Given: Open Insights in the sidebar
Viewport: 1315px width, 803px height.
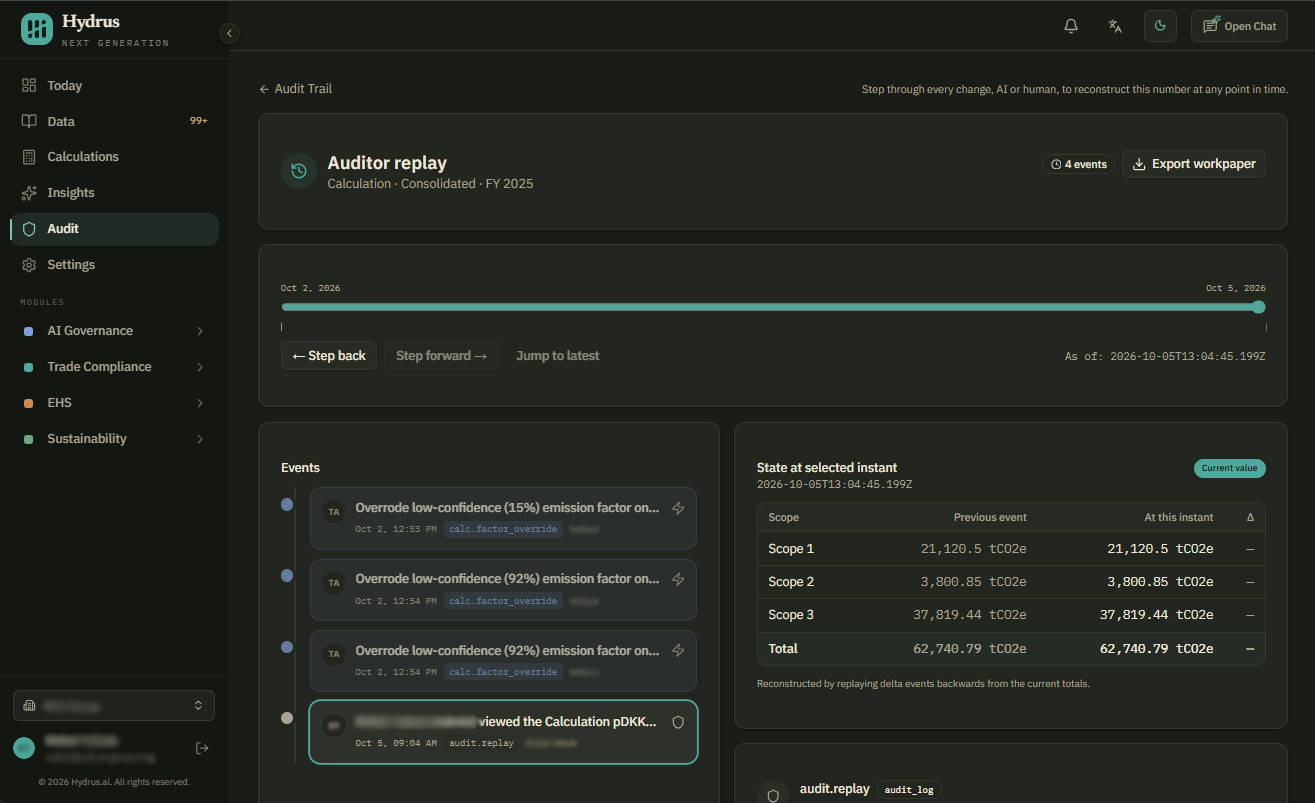Looking at the screenshot, I should [x=114, y=193].
